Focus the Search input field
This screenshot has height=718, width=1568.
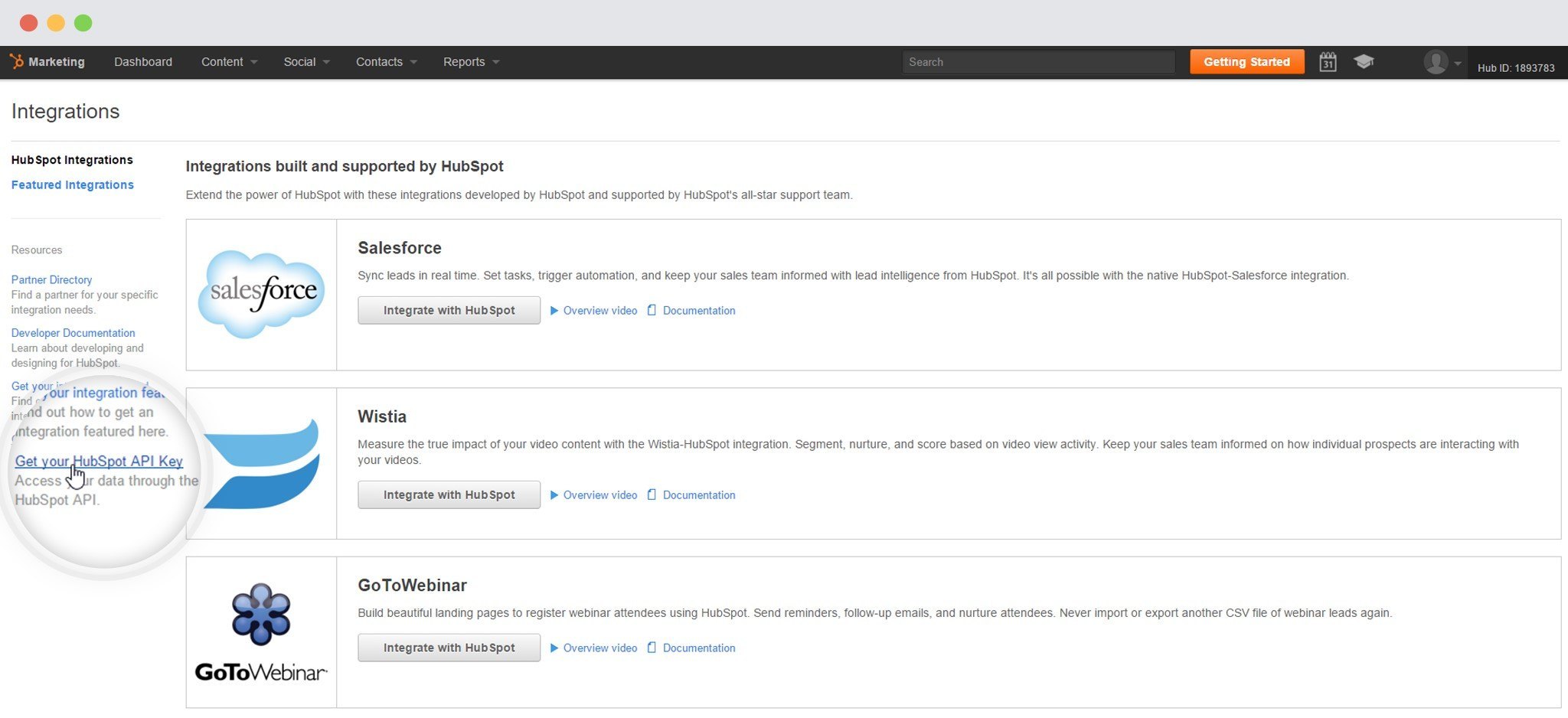1038,62
